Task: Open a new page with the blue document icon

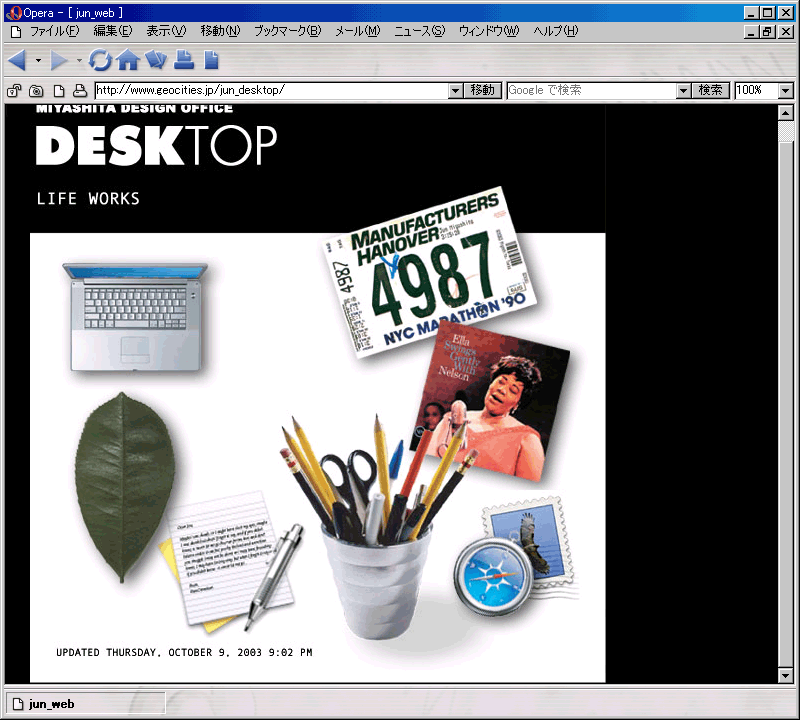Action: [211, 60]
